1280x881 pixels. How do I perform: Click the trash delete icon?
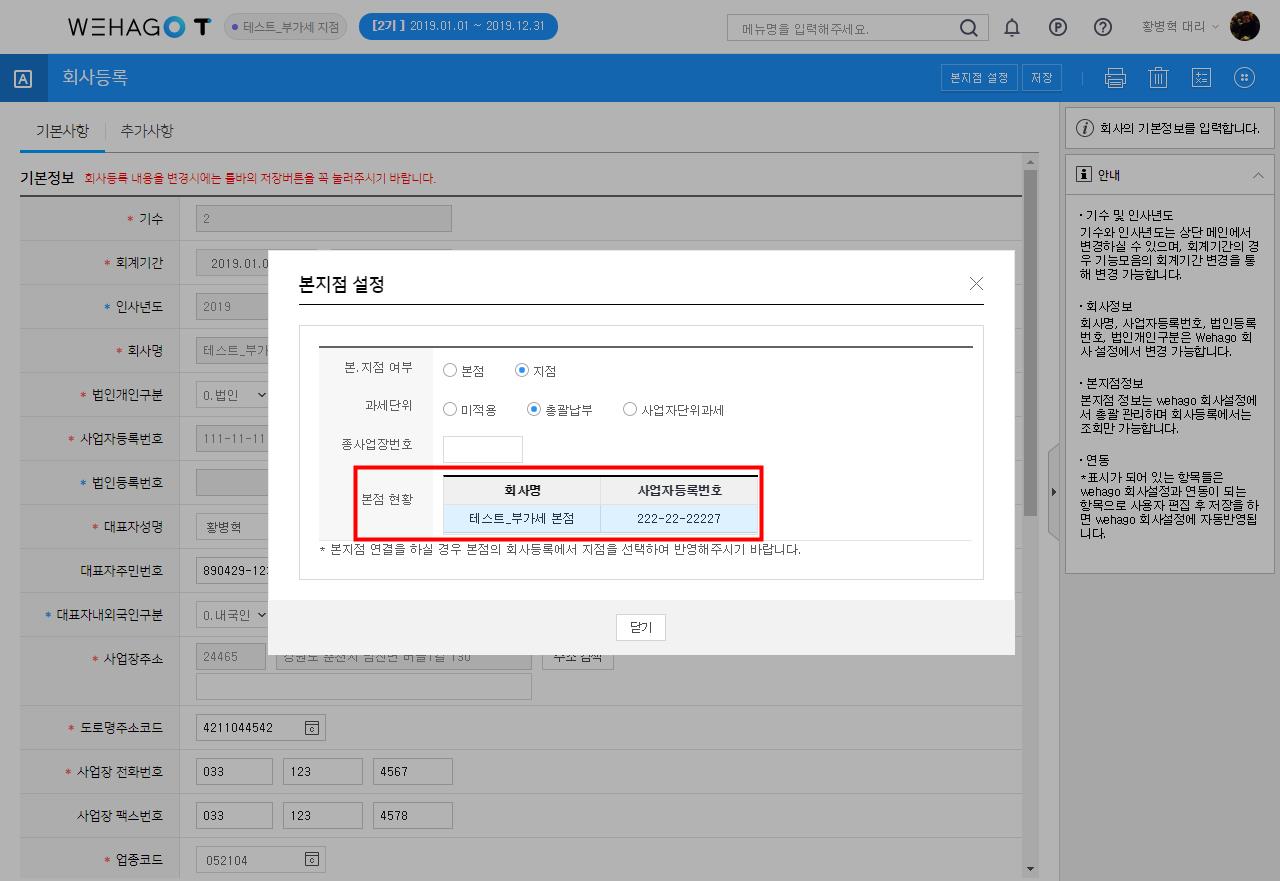[x=1158, y=78]
